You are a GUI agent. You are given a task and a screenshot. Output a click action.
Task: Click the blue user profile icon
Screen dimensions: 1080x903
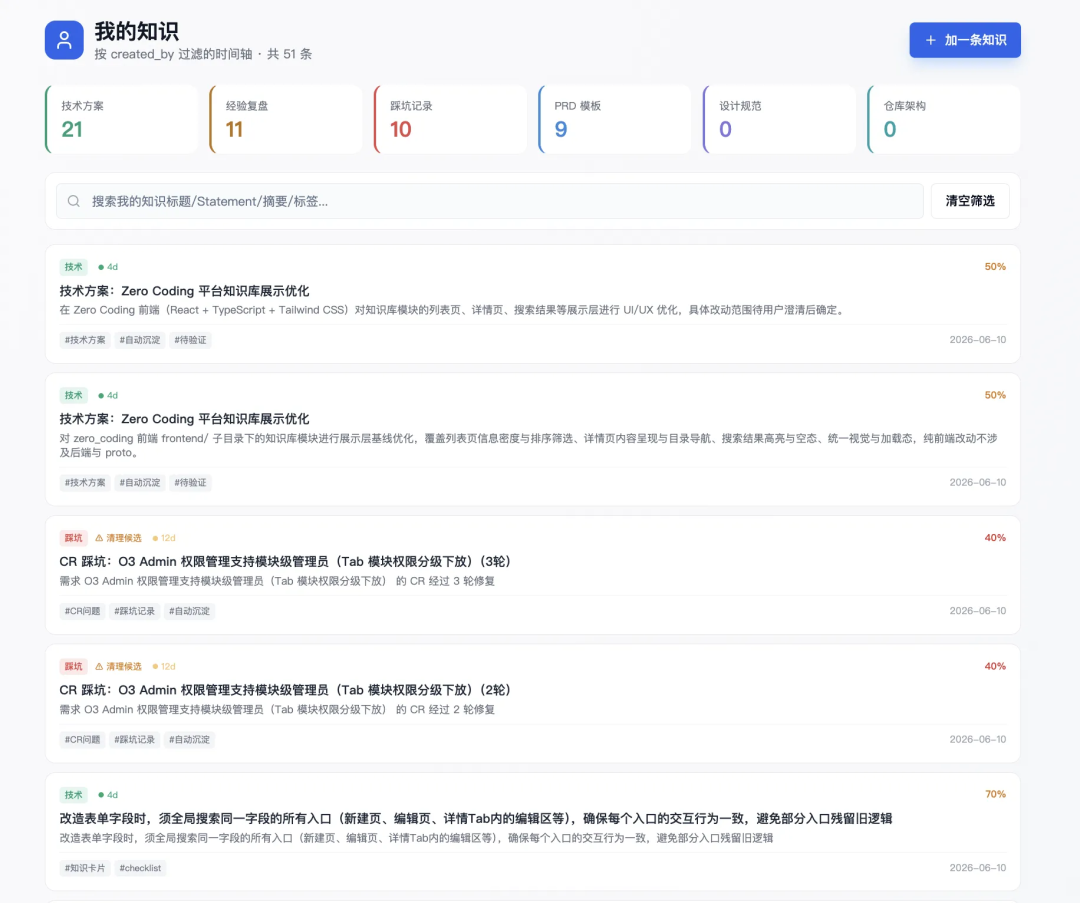click(64, 40)
